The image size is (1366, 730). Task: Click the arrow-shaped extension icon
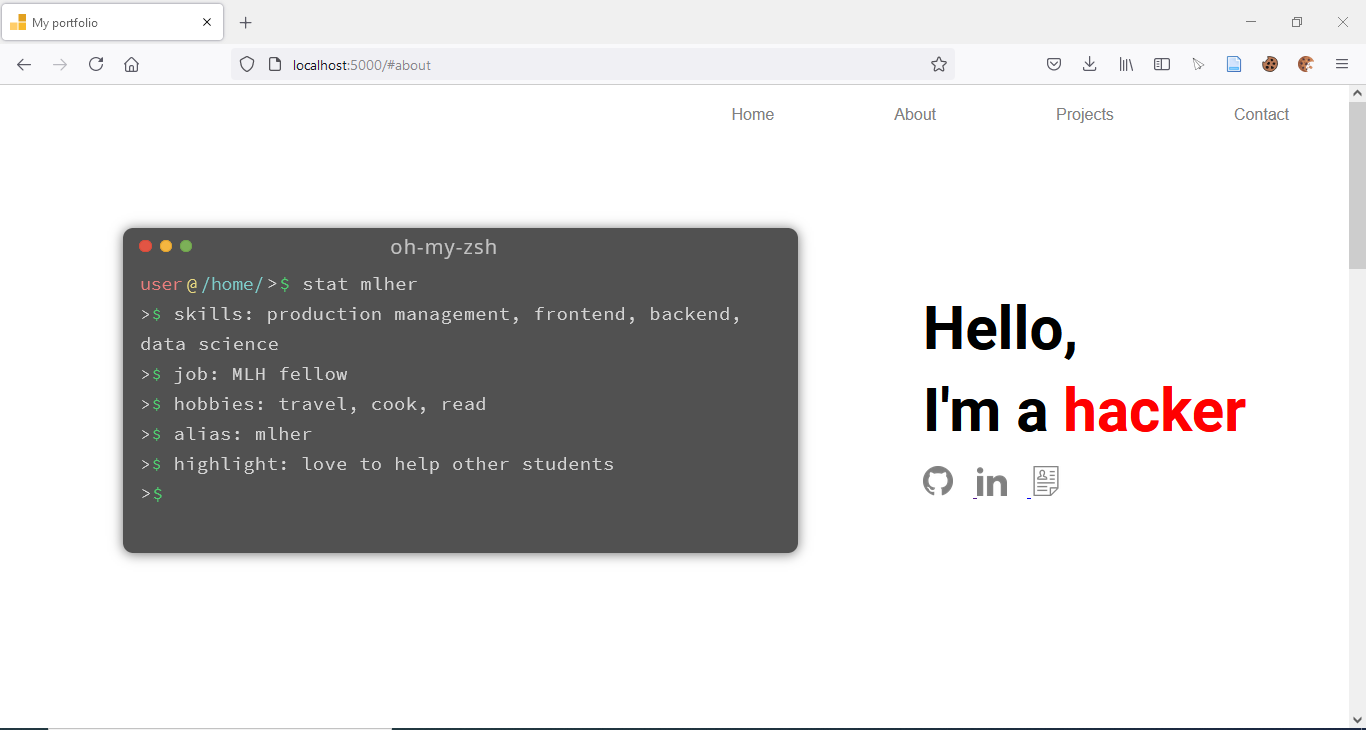pos(1198,64)
